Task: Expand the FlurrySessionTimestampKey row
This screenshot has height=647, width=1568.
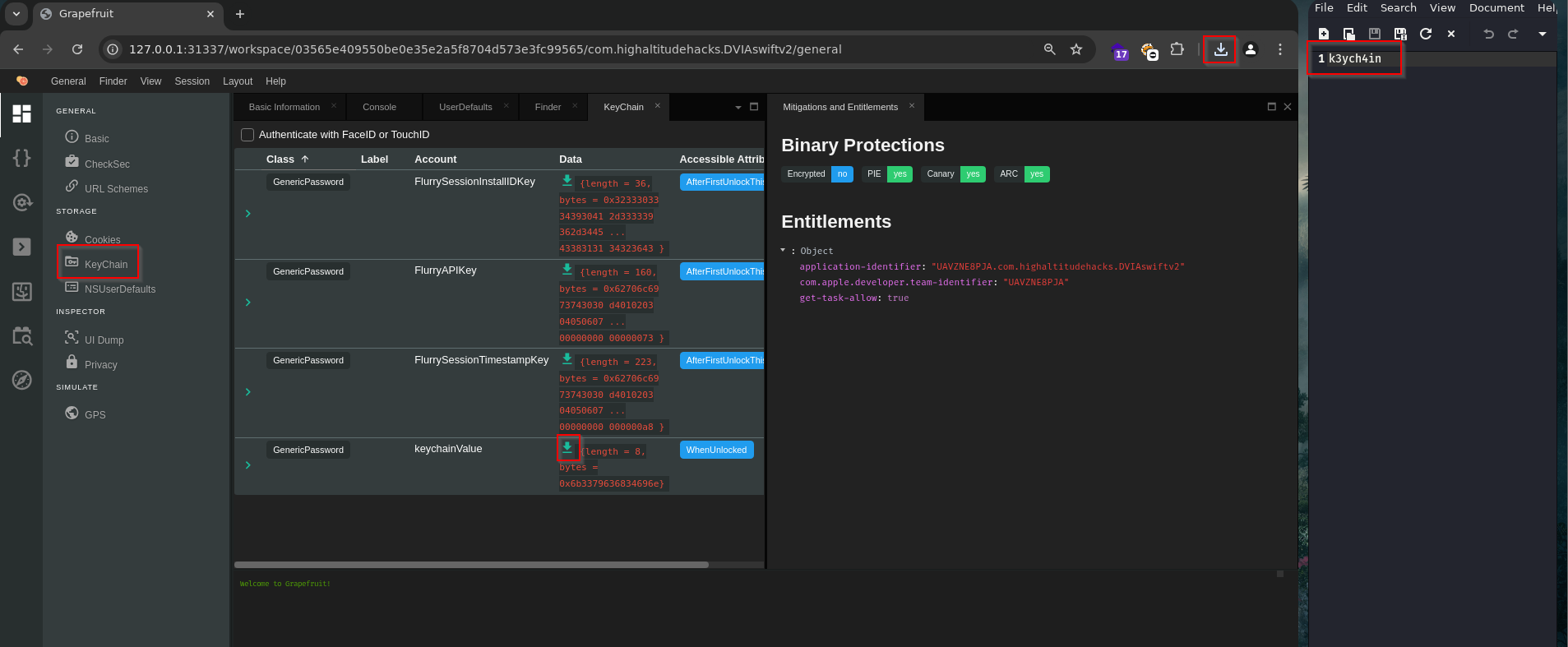Action: click(x=247, y=392)
